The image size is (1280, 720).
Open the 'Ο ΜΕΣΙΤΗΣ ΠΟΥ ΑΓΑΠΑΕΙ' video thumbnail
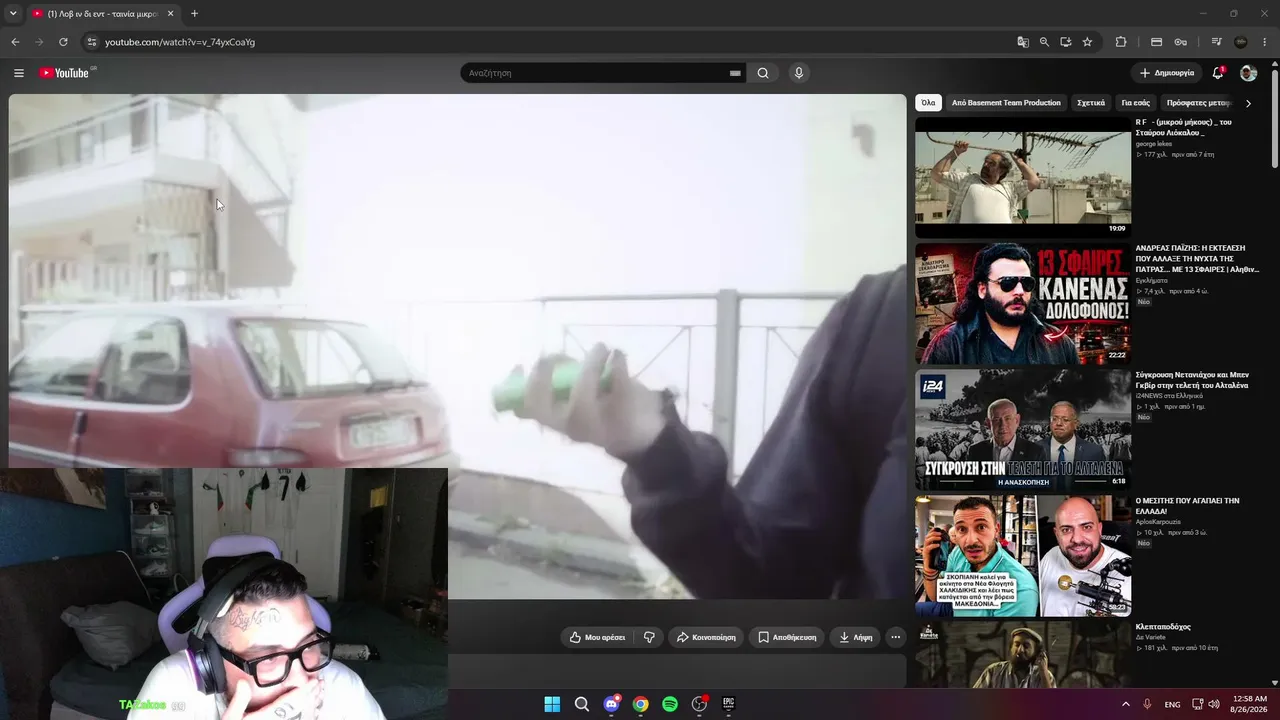pyautogui.click(x=1023, y=556)
